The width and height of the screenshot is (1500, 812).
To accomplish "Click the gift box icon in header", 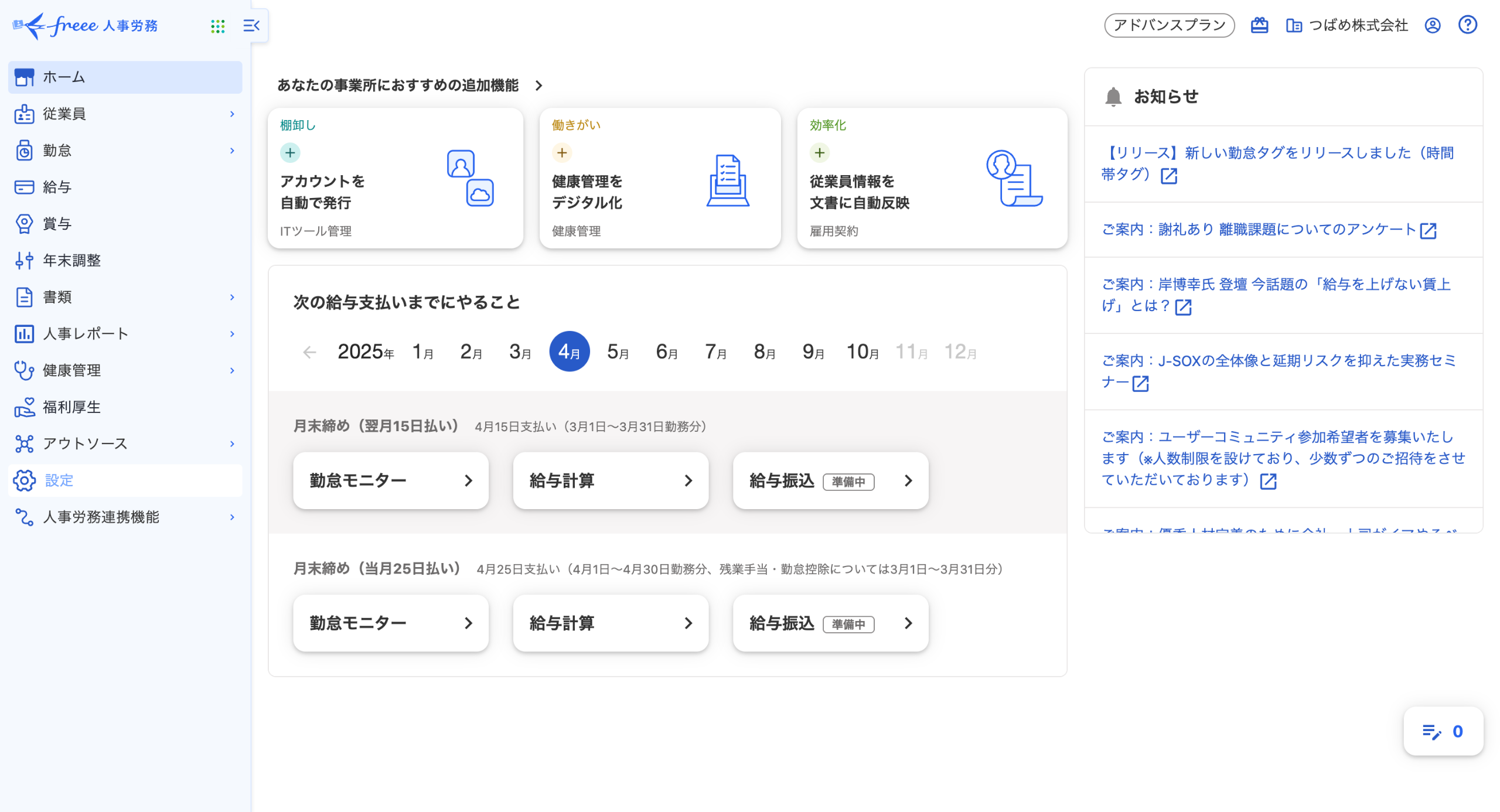I will click(x=1259, y=25).
